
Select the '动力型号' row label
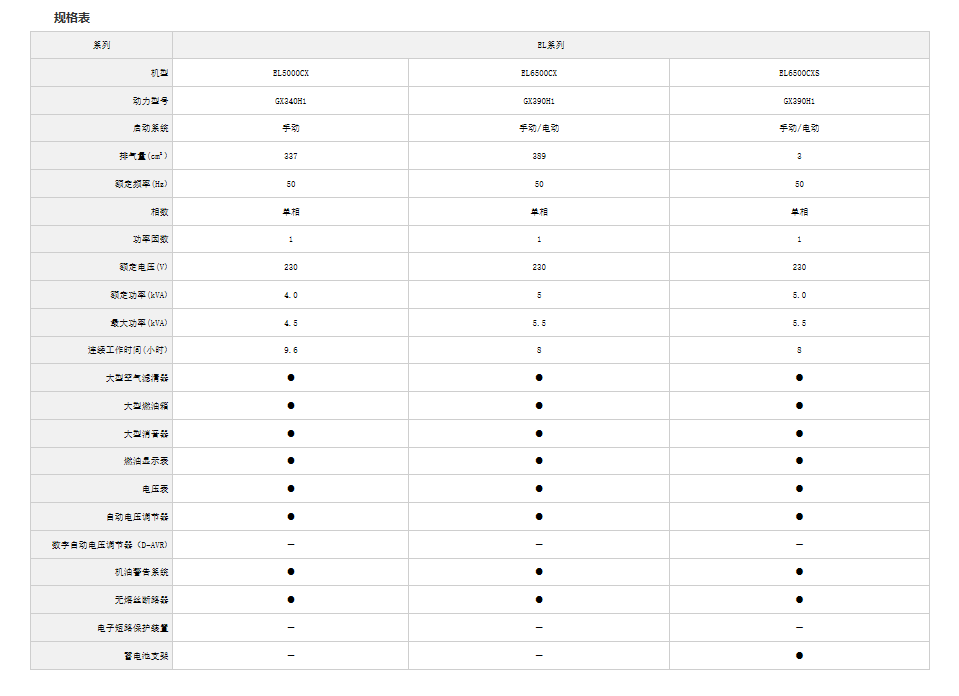(150, 101)
